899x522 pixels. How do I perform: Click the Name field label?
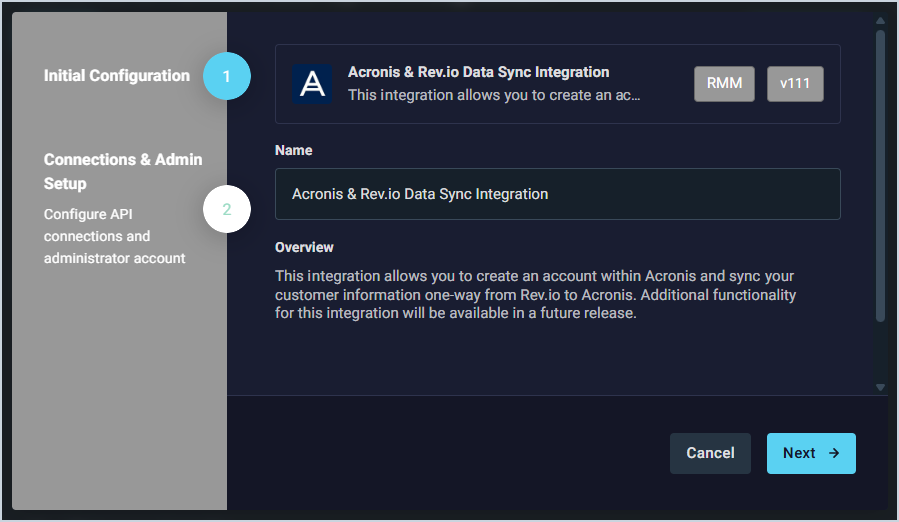click(293, 150)
